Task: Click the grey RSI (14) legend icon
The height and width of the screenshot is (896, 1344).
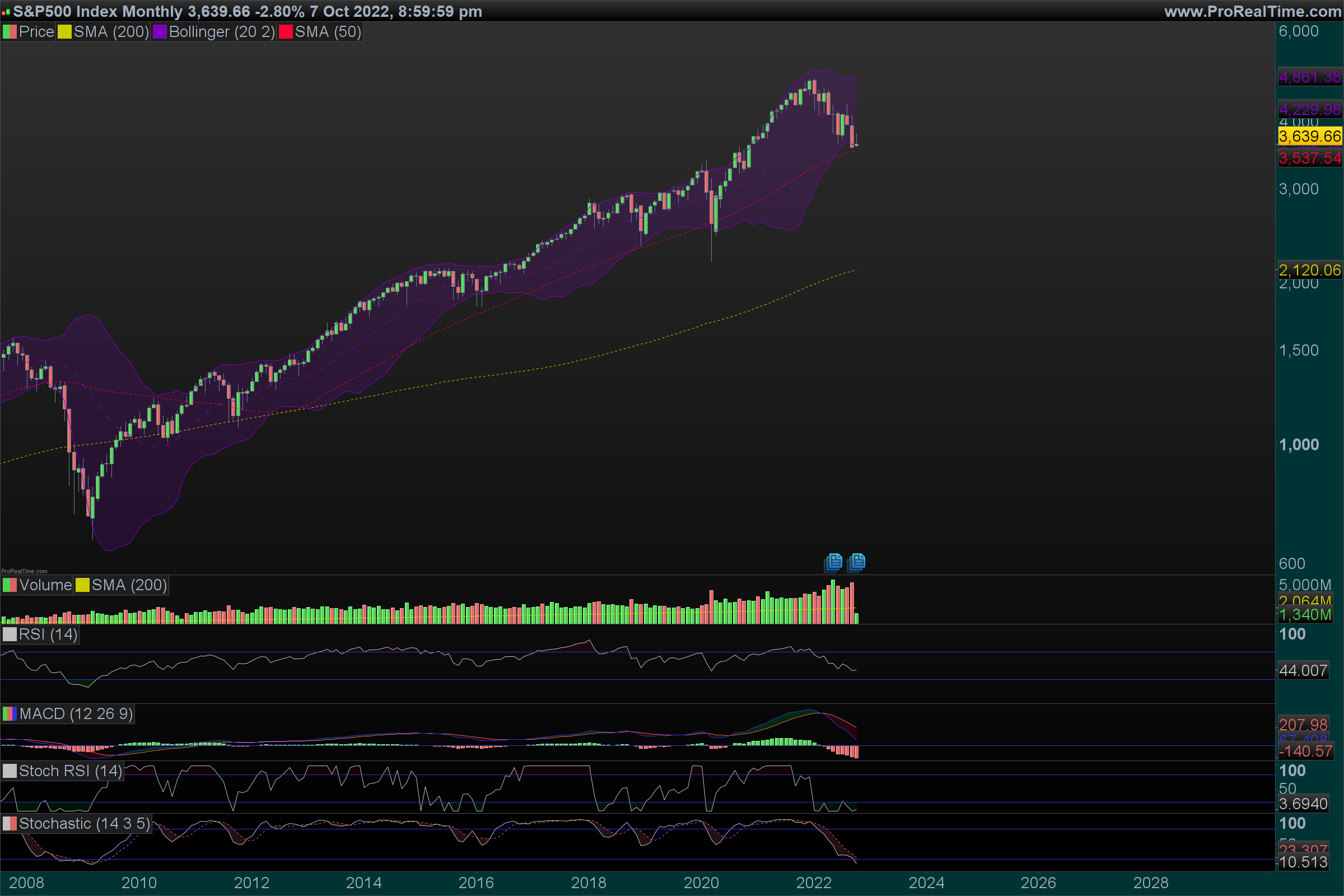Action: 10,634
